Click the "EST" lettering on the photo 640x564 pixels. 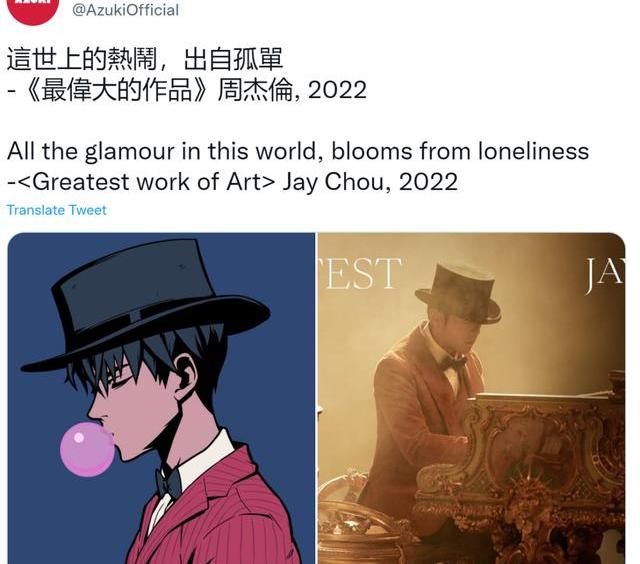pyautogui.click(x=360, y=273)
